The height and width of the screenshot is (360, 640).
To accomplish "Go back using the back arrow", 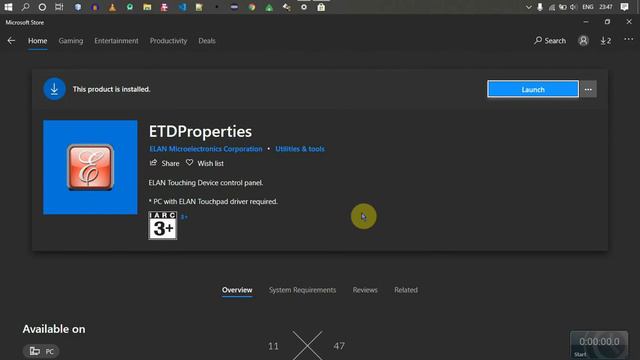I will (x=11, y=40).
